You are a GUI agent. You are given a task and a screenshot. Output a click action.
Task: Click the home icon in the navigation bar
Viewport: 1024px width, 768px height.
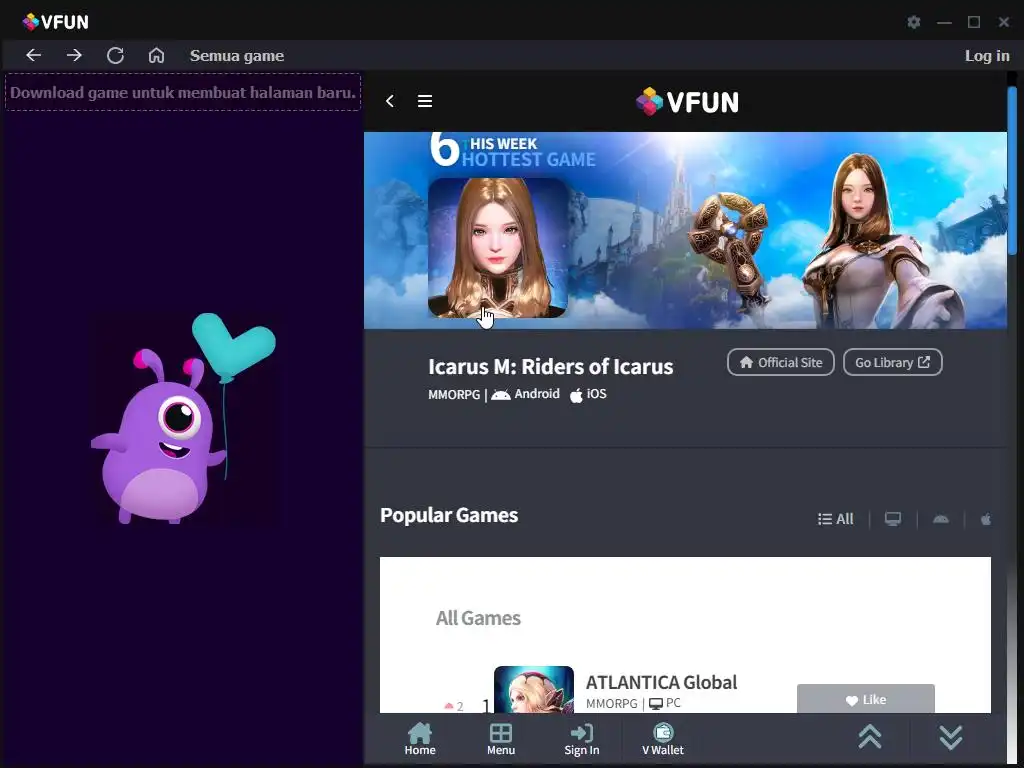point(156,56)
